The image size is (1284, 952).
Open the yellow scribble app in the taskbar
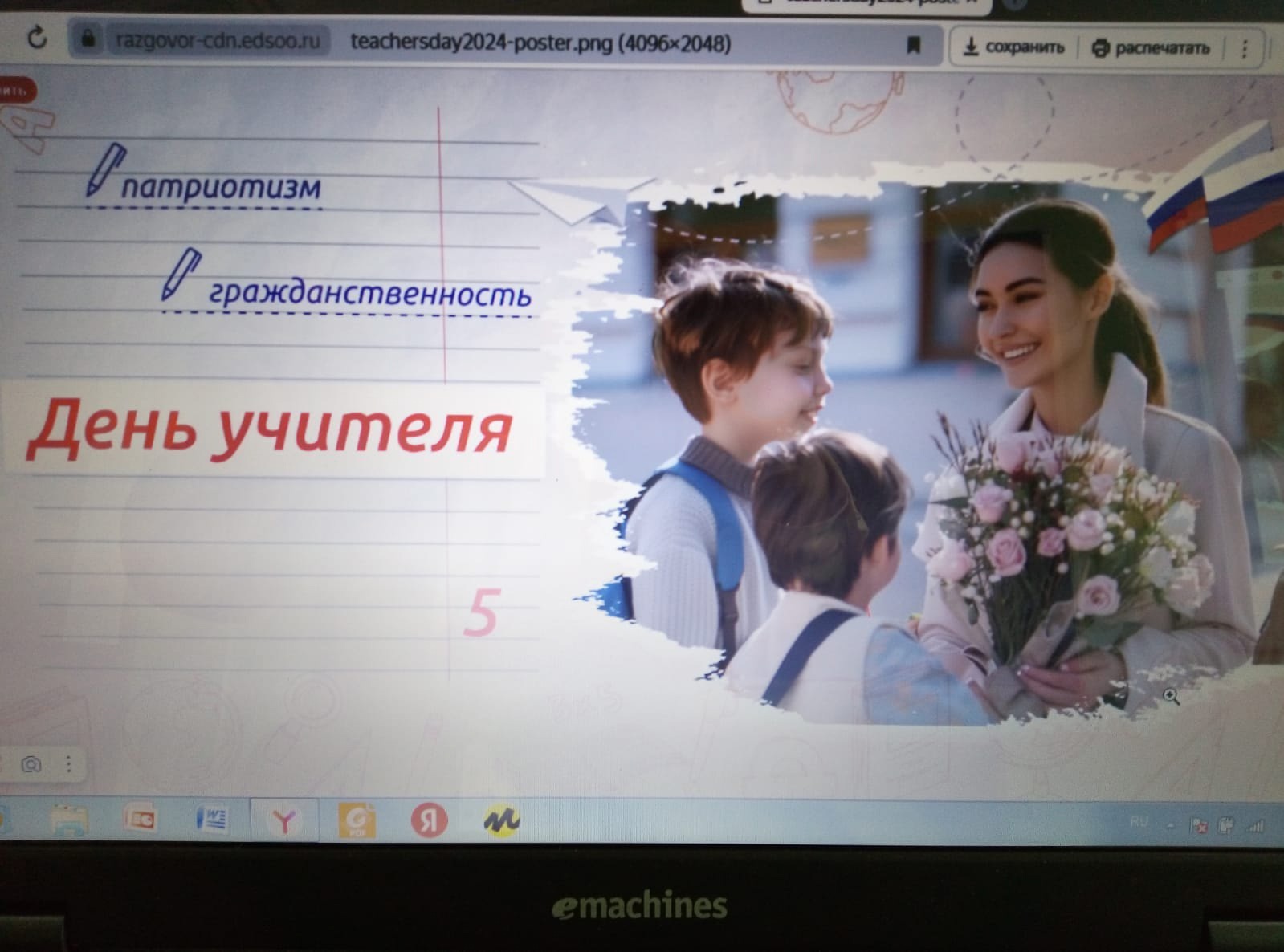(x=501, y=820)
